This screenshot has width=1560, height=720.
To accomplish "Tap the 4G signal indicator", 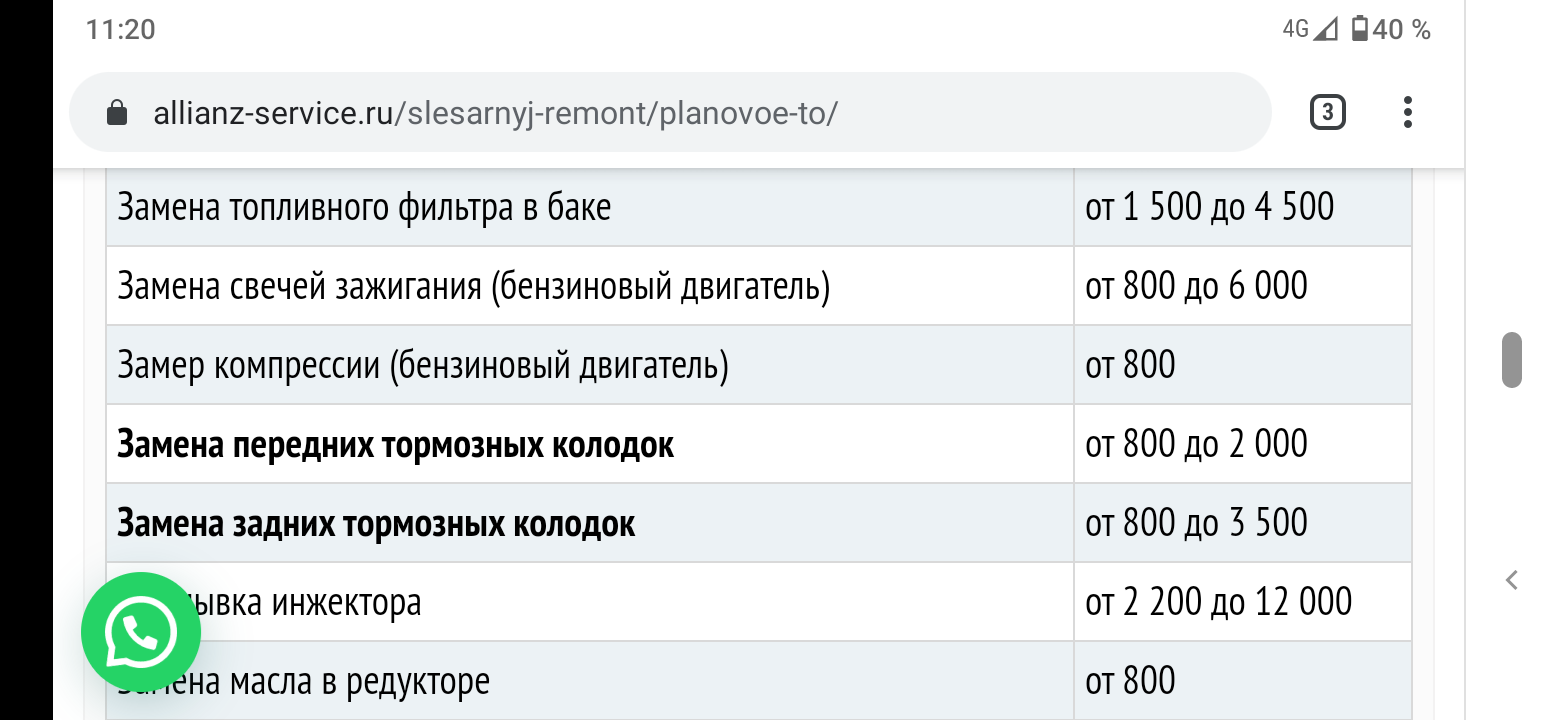I will pos(1309,29).
